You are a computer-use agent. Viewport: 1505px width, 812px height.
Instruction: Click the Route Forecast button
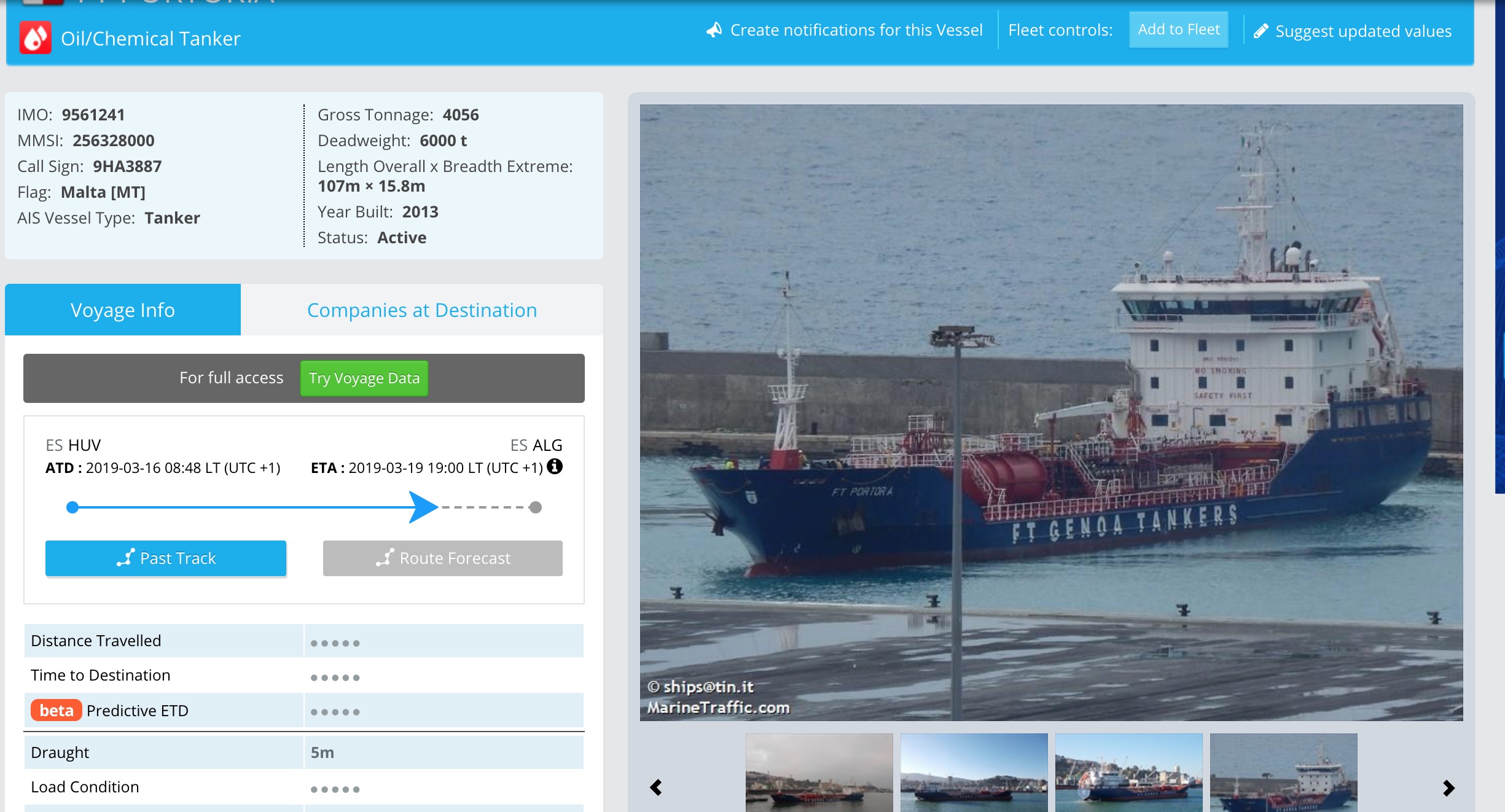pyautogui.click(x=443, y=558)
